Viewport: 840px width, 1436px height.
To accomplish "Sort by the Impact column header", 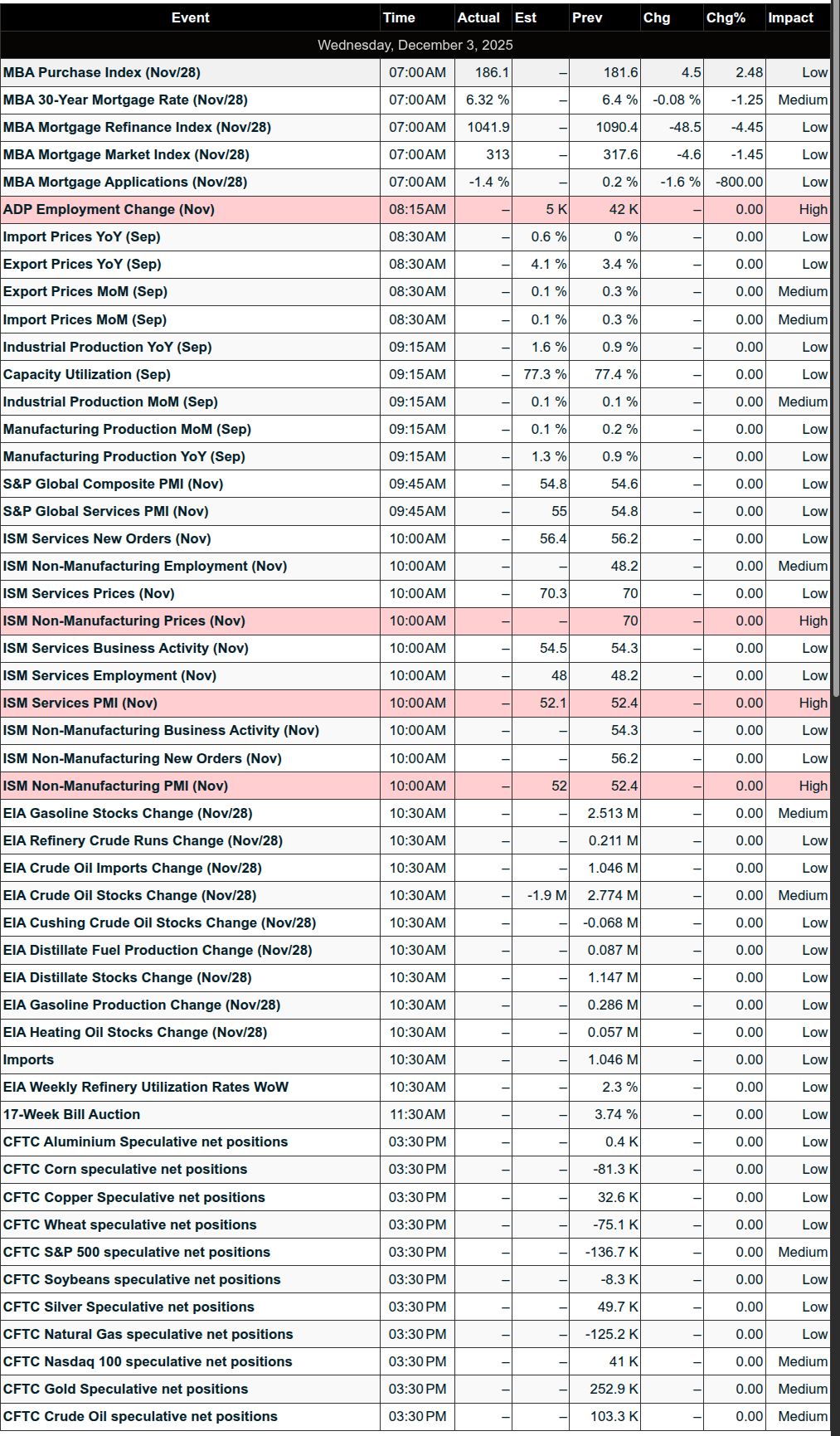I will coord(790,17).
